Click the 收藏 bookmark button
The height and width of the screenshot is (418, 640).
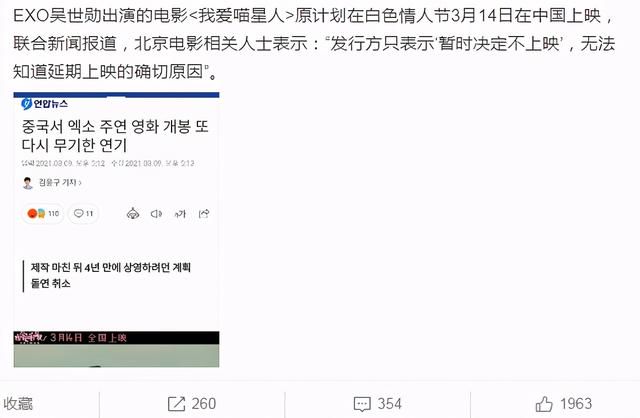(18, 404)
